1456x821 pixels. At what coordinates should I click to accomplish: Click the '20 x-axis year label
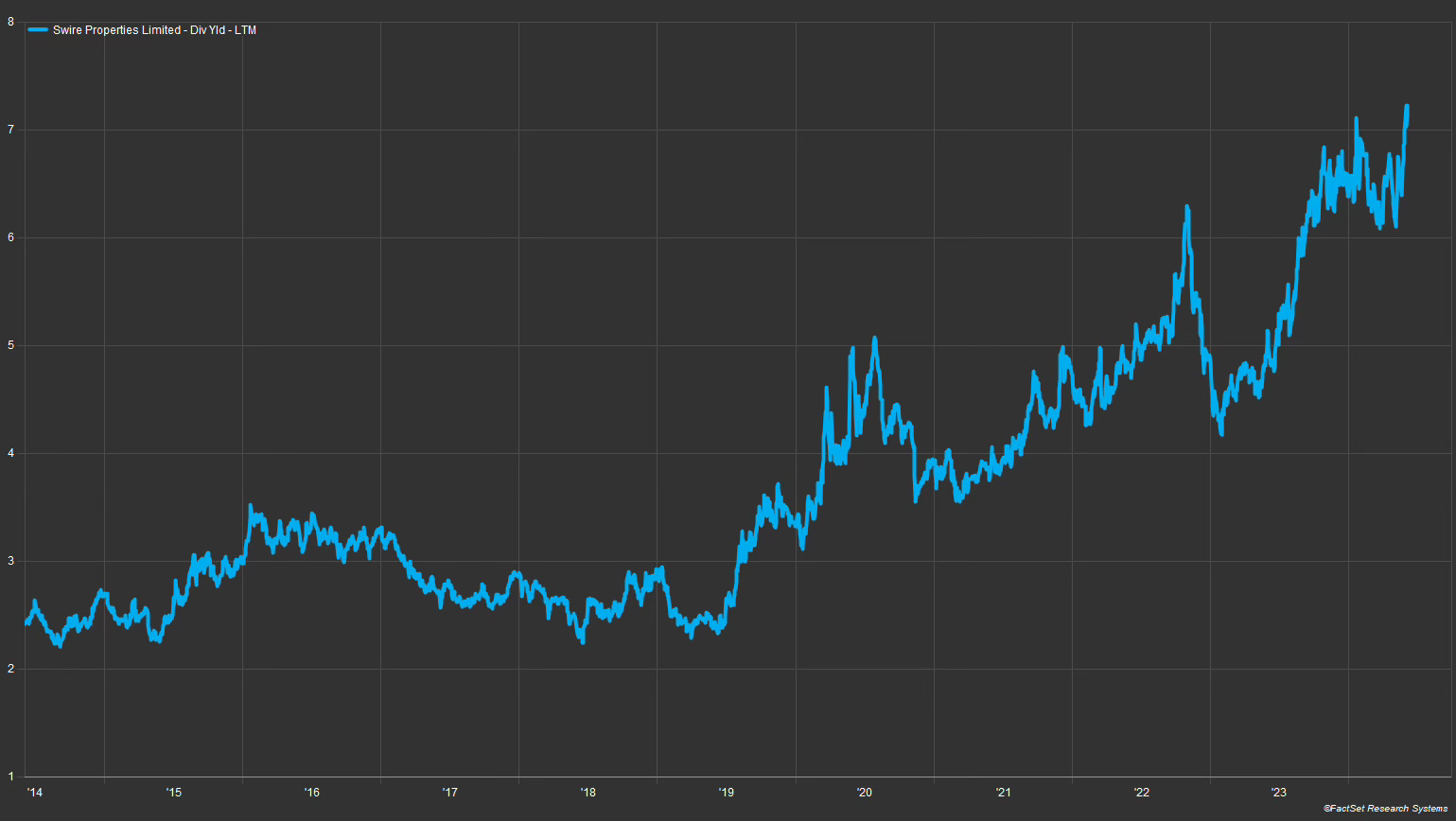[864, 792]
